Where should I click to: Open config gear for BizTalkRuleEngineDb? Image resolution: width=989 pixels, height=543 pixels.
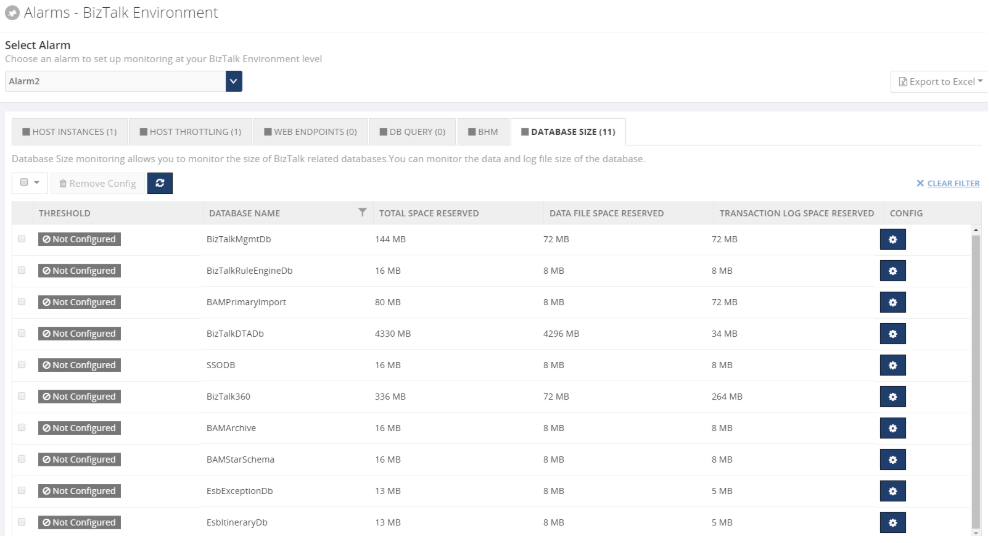coord(892,271)
